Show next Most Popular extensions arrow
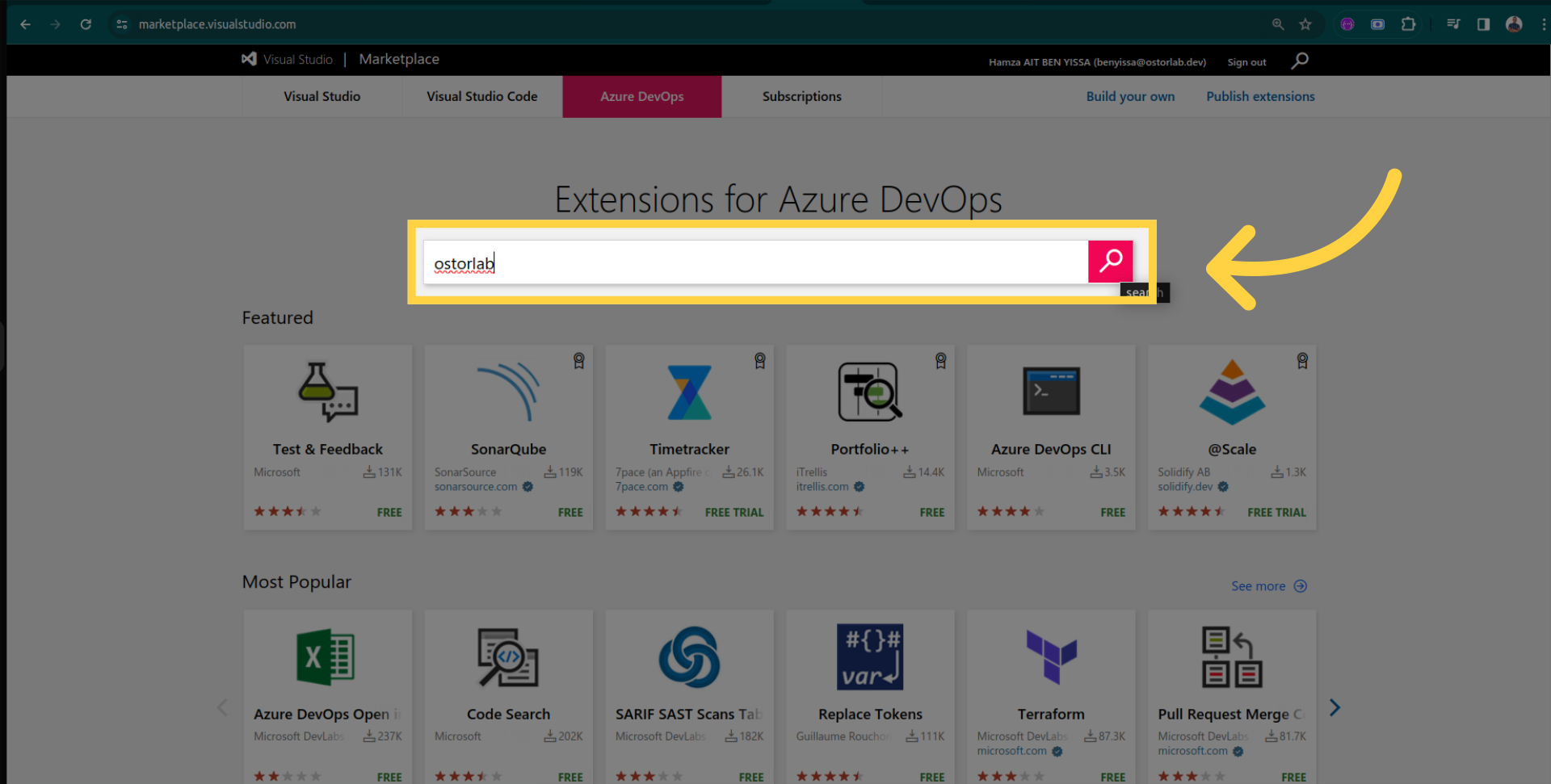The height and width of the screenshot is (784, 1551). coord(1335,708)
